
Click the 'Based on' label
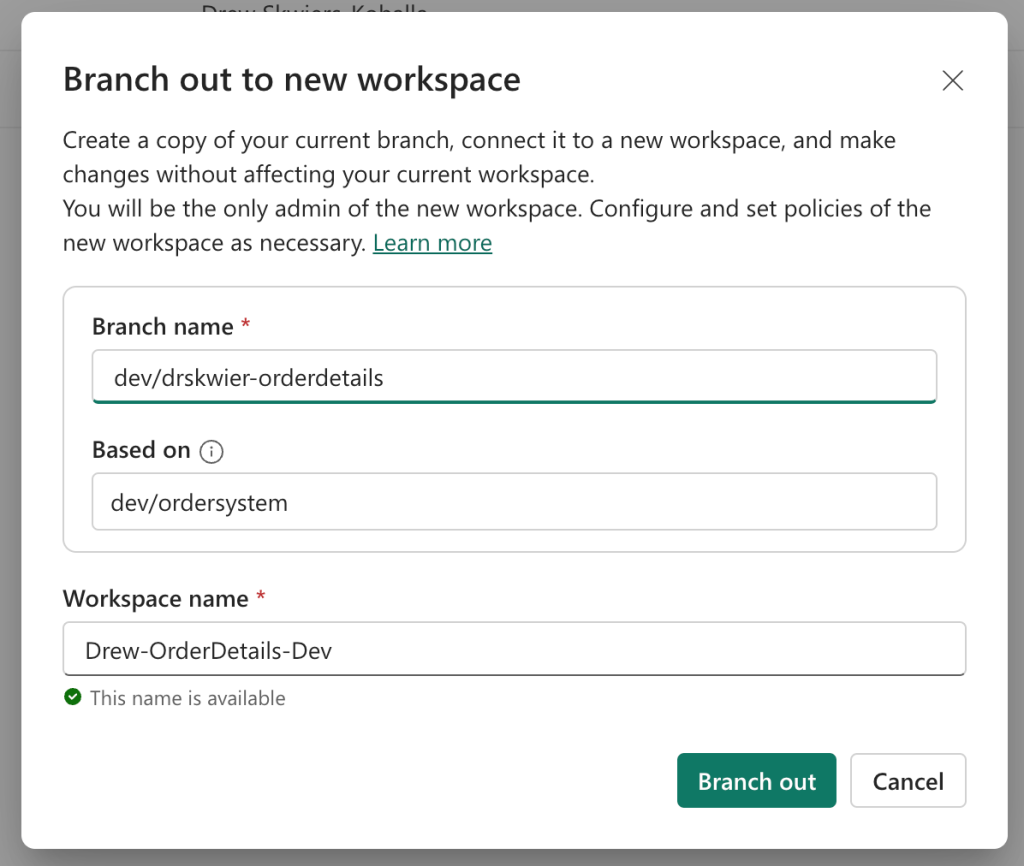click(x=141, y=450)
